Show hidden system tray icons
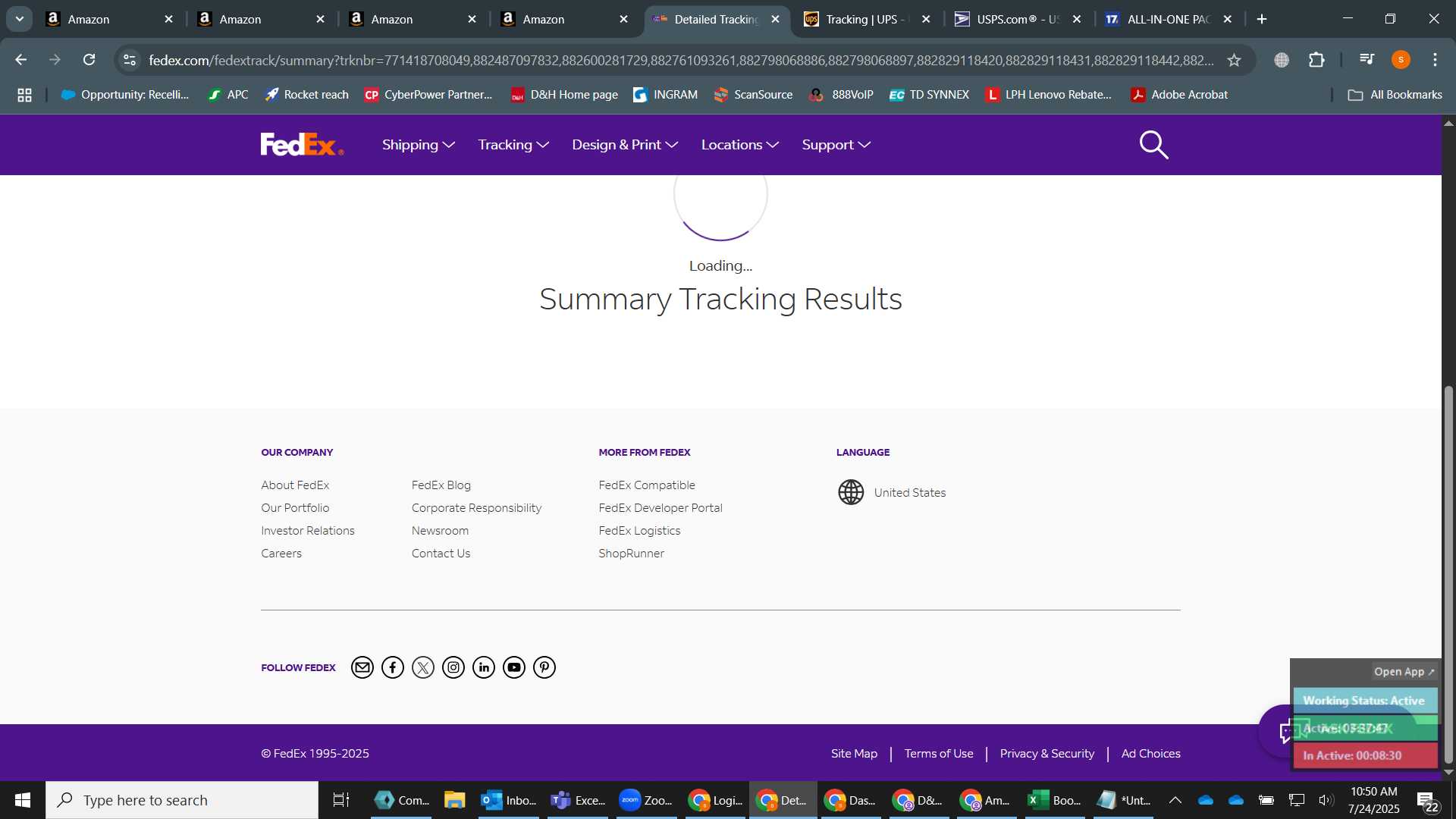The width and height of the screenshot is (1456, 819). click(1175, 800)
